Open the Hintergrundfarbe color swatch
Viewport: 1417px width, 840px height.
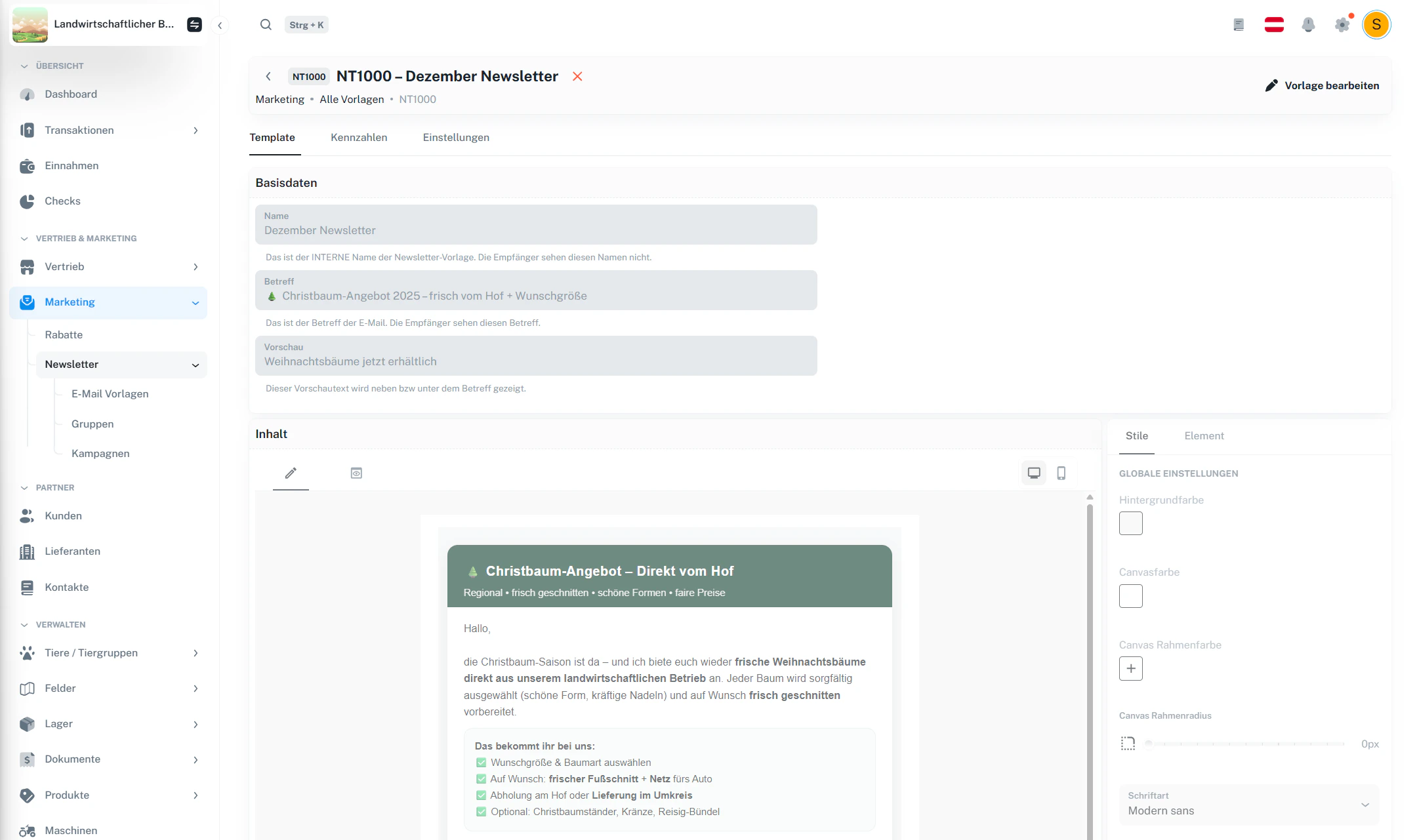click(1130, 523)
